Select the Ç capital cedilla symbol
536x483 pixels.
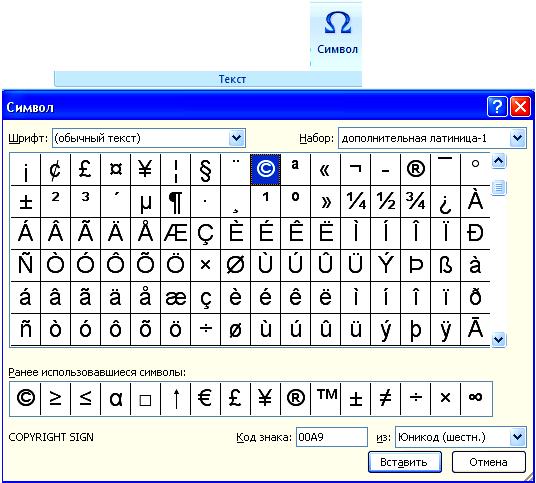click(x=205, y=233)
